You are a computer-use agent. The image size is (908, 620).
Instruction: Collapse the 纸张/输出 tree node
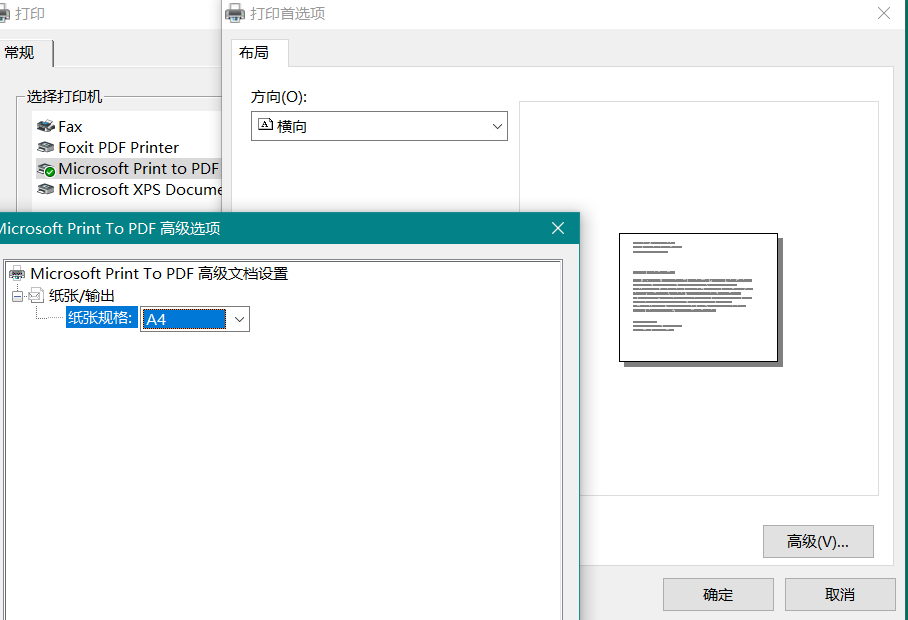18,295
